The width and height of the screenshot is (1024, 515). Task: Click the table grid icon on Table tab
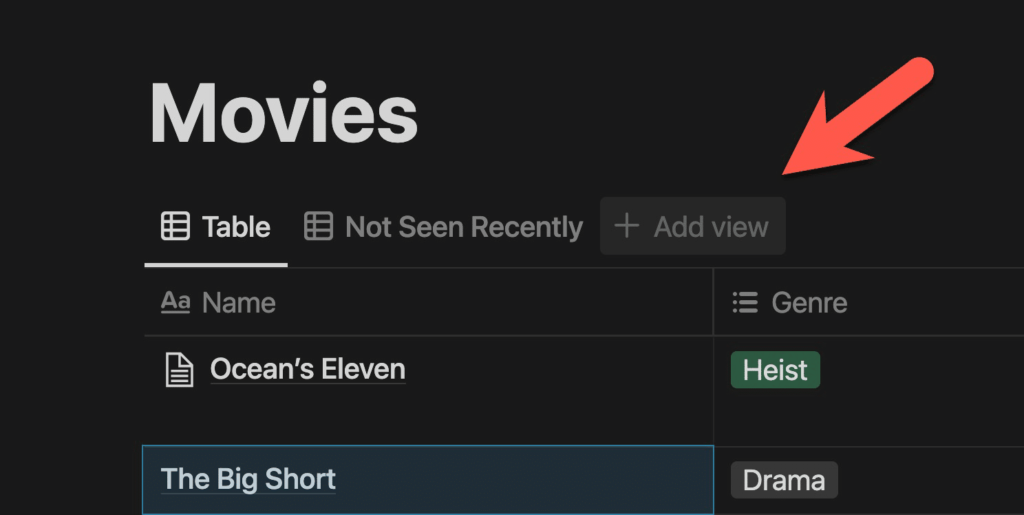(175, 226)
